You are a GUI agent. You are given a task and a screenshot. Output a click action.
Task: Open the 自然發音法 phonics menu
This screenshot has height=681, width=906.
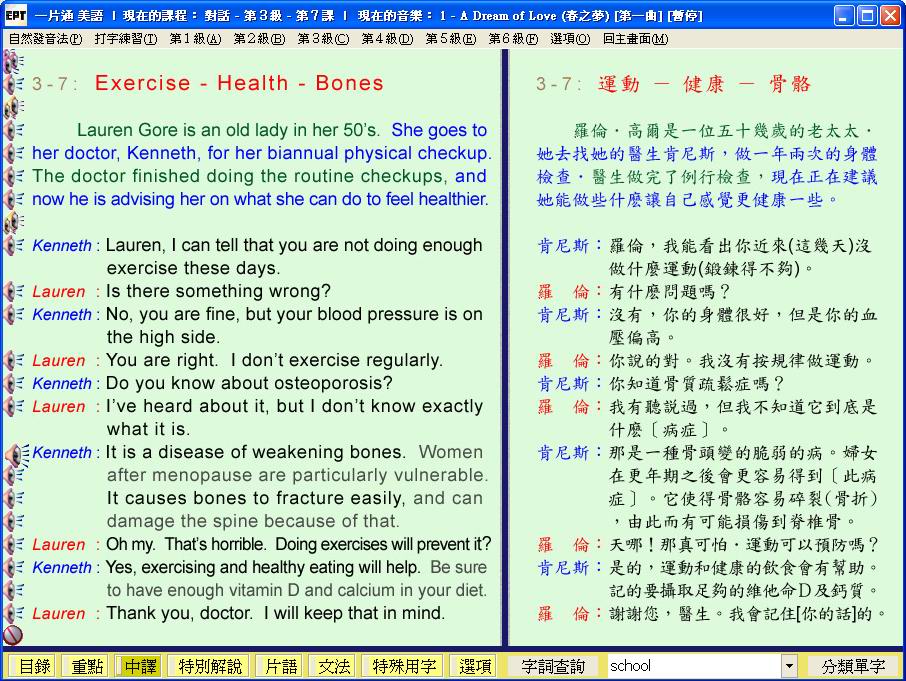(x=45, y=39)
